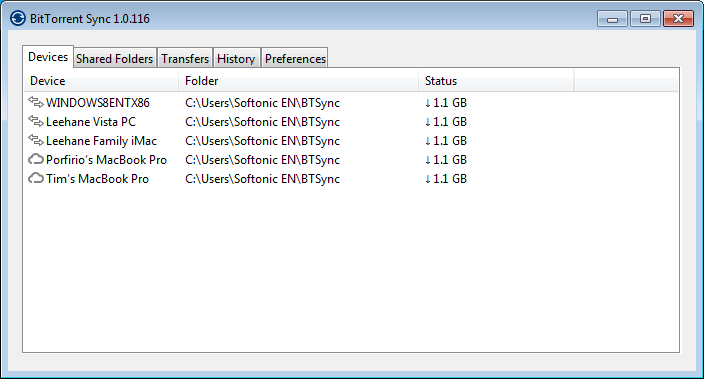Switch to the History tab
704x379 pixels.
click(236, 58)
